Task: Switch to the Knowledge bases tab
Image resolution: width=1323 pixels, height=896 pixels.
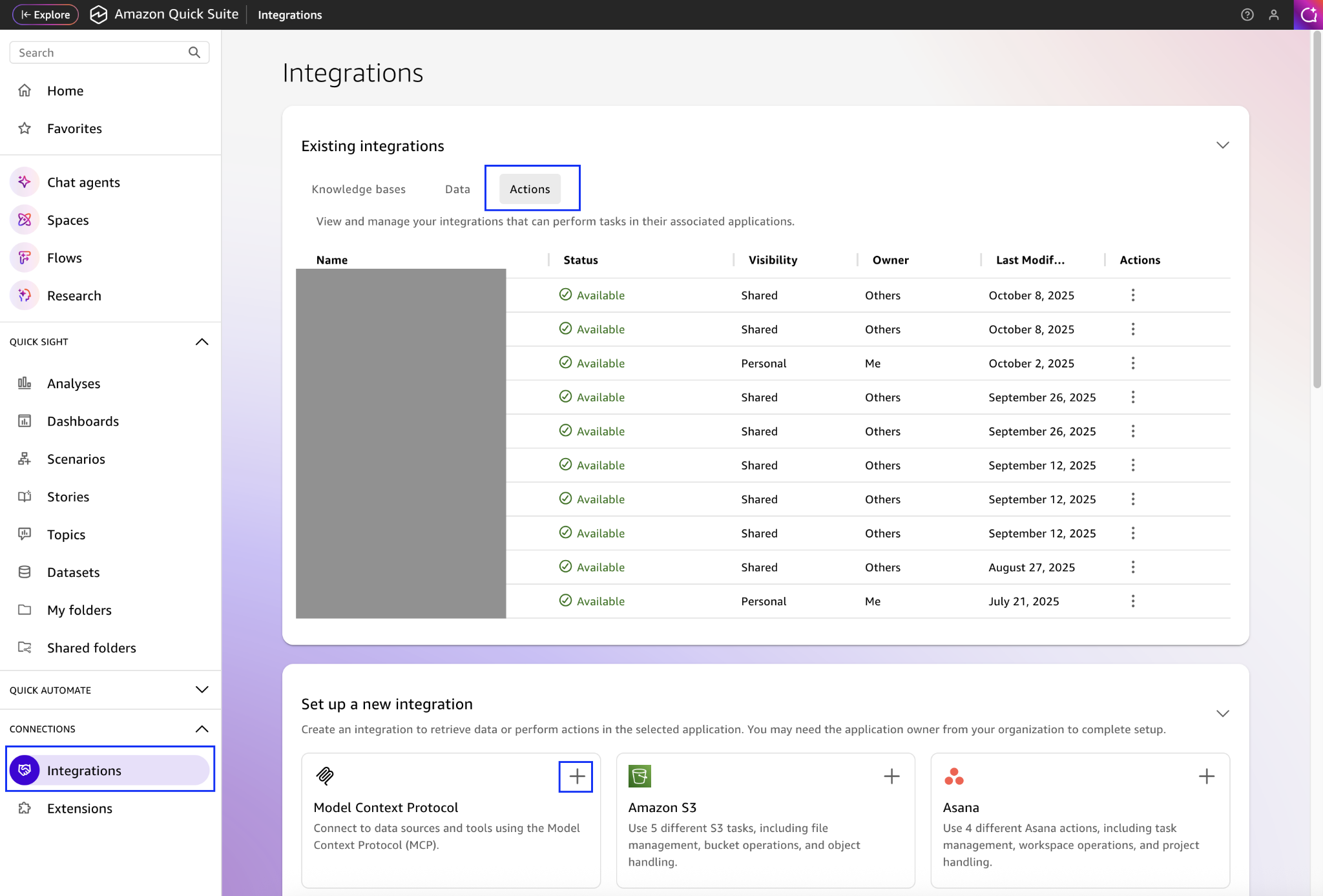Action: point(359,189)
